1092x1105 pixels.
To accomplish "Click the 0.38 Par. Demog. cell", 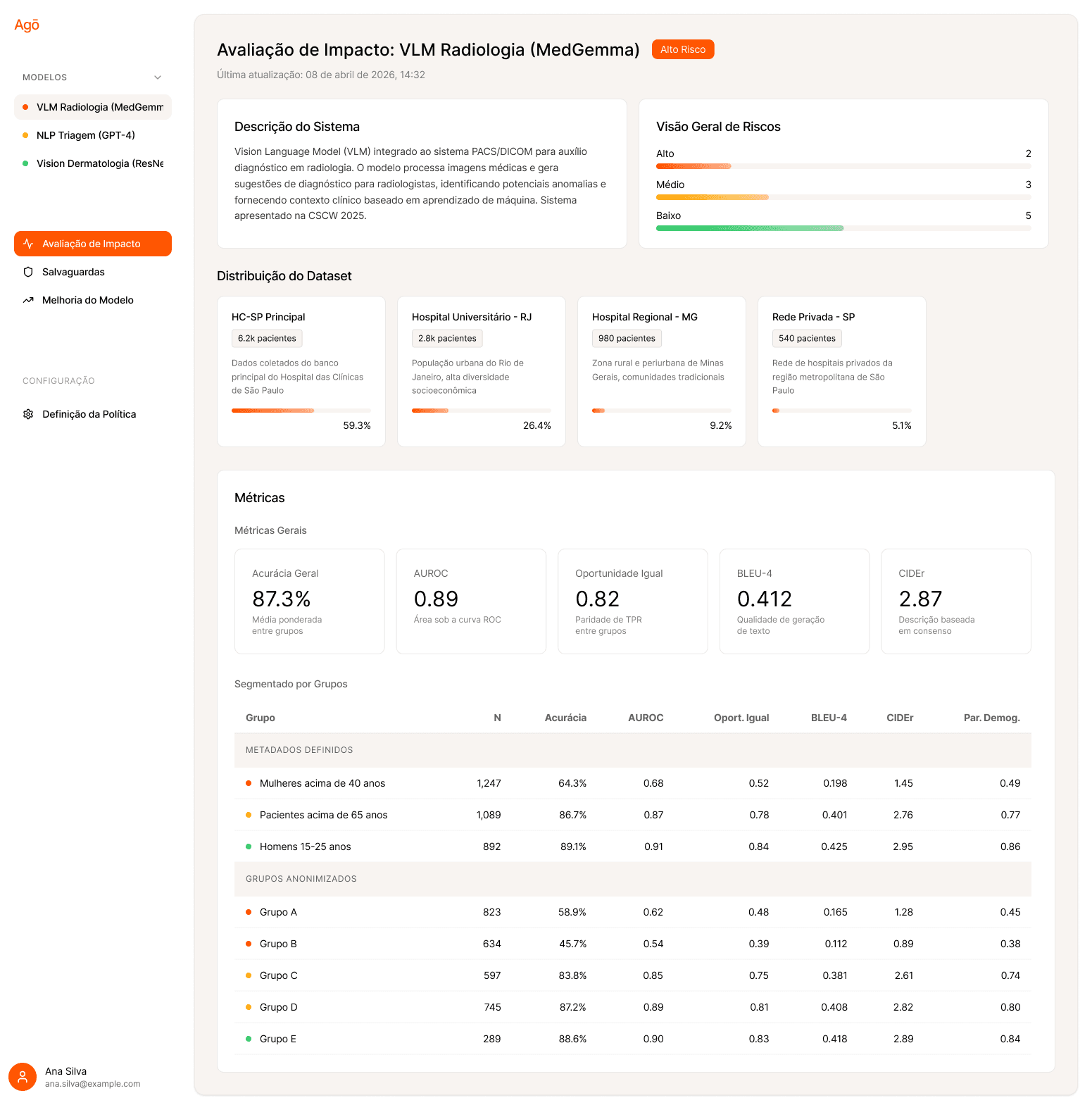I will 1010,944.
